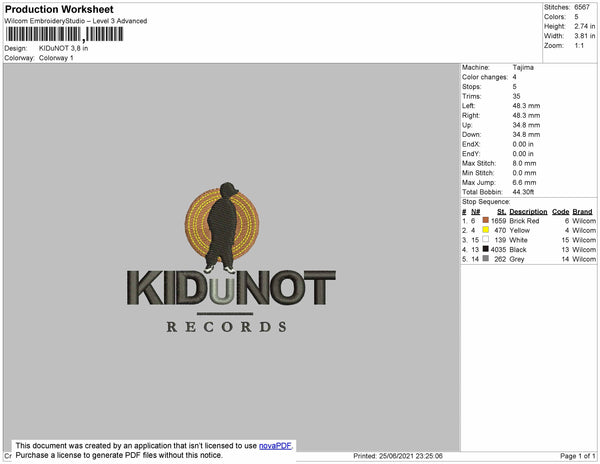The height and width of the screenshot is (464, 600).
Task: Click the Production Worksheet title
Action: pyautogui.click(x=59, y=9)
